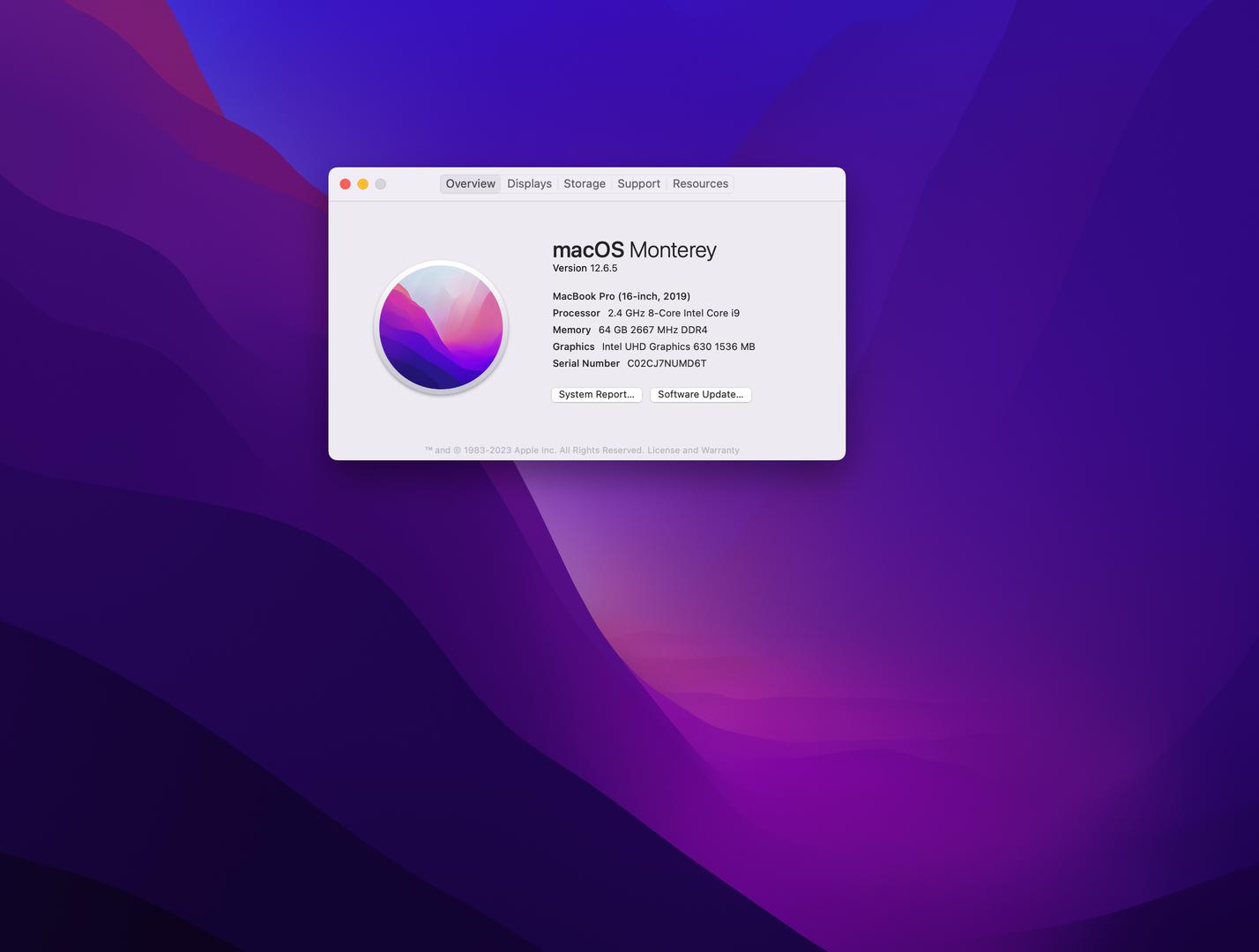
Task: Open the Storage tab
Action: tap(585, 183)
